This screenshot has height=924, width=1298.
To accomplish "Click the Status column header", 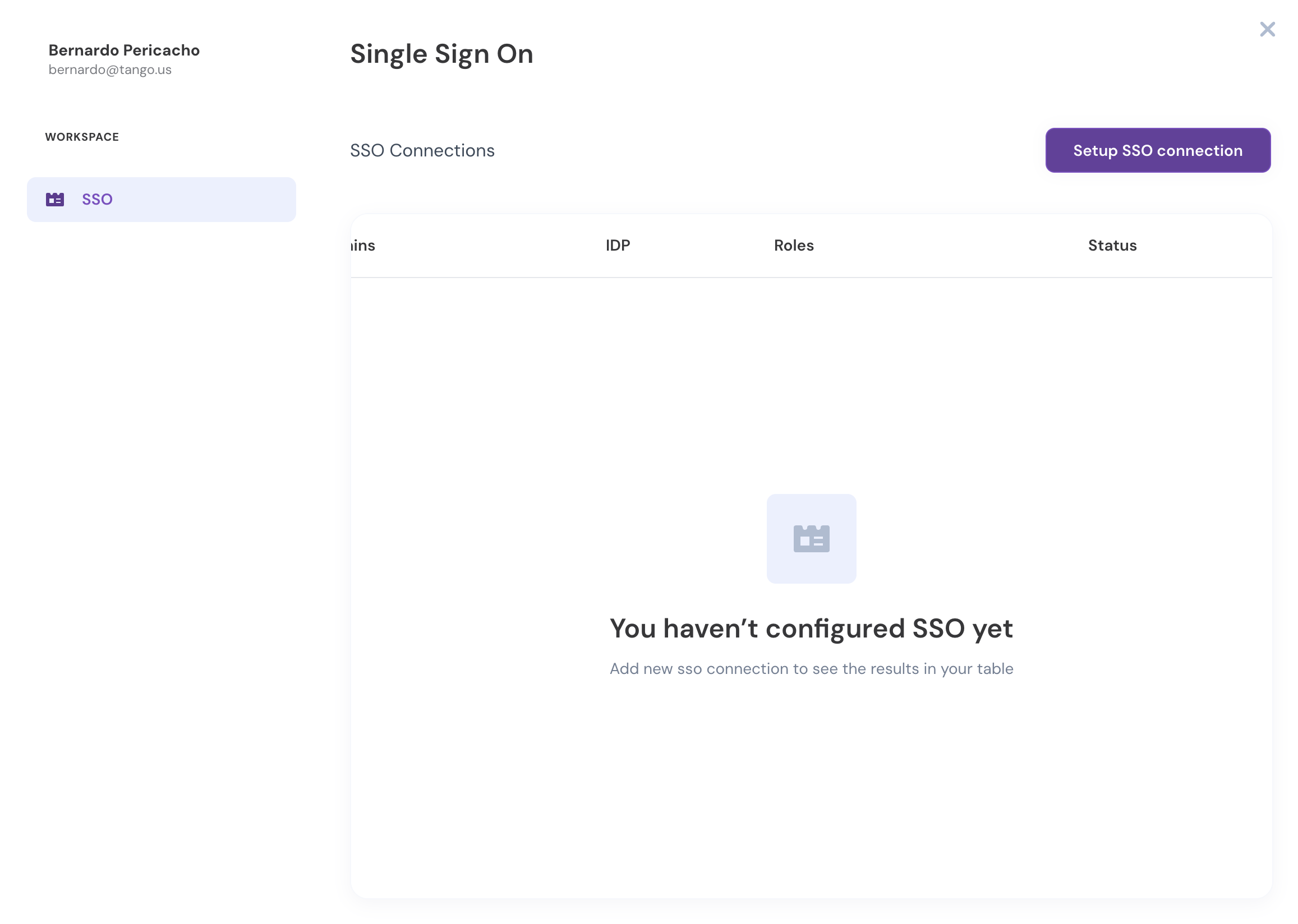I will (x=1112, y=245).
